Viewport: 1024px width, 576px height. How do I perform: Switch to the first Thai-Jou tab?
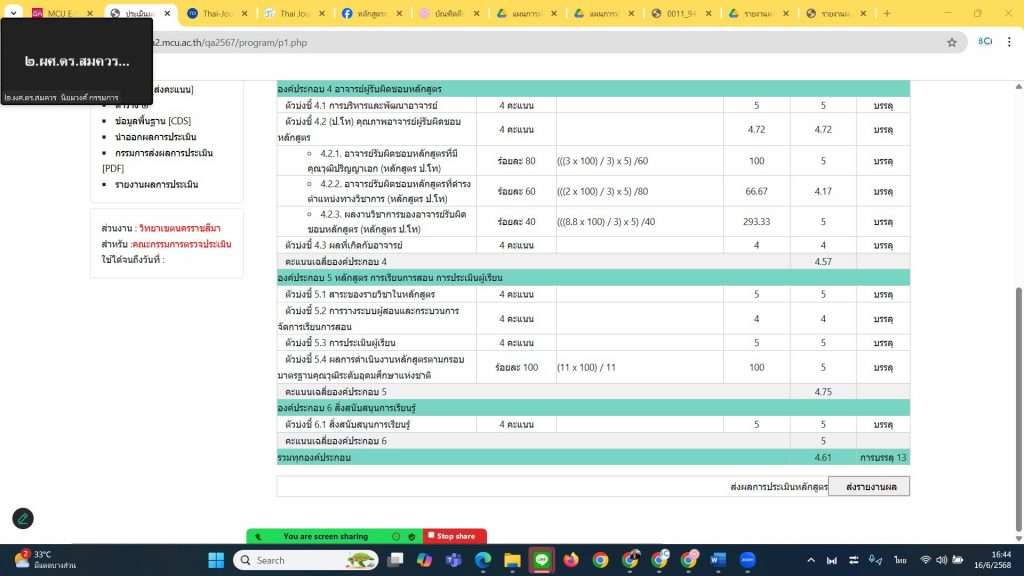pyautogui.click(x=218, y=13)
